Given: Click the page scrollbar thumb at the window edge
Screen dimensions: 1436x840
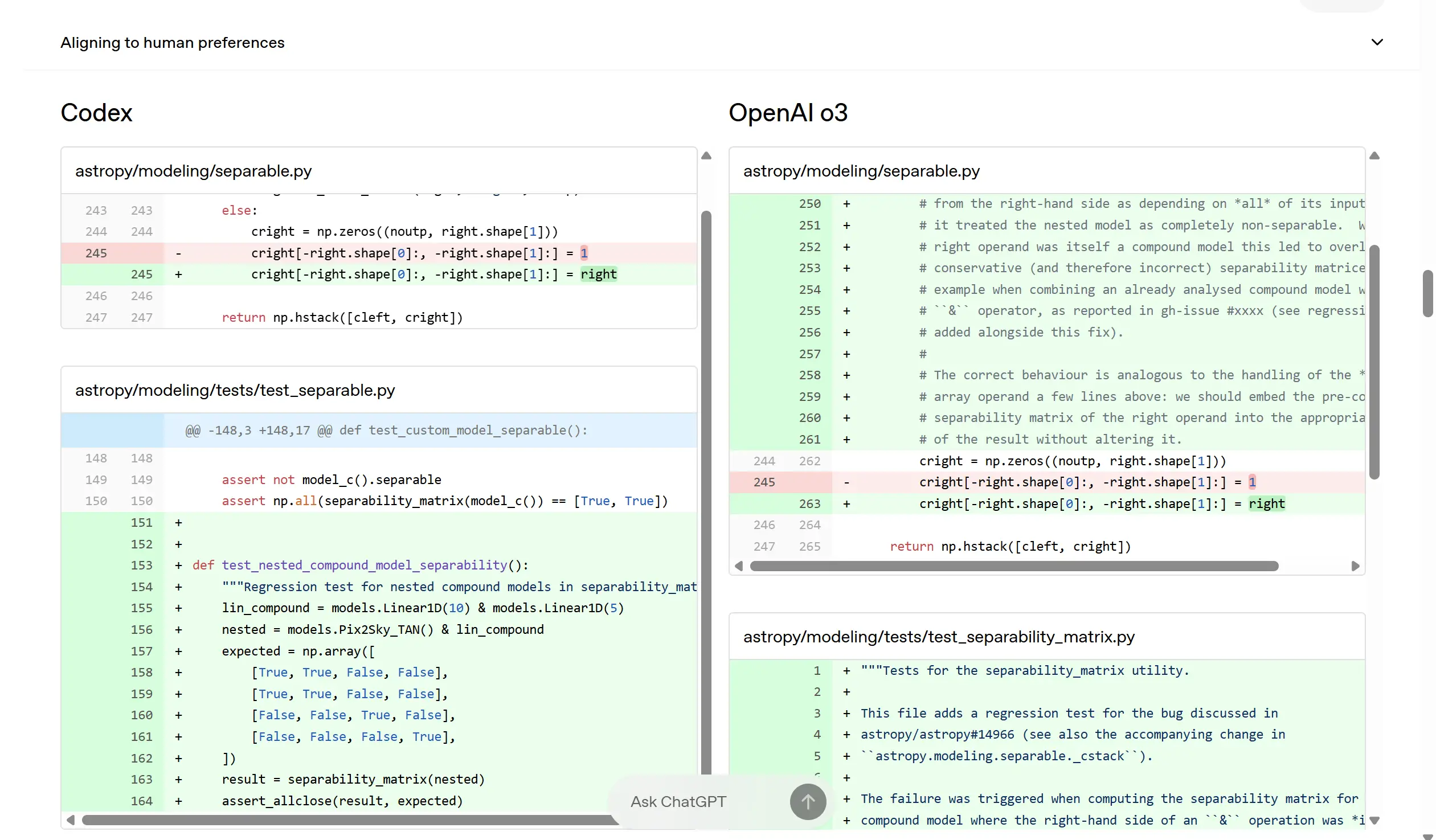Looking at the screenshot, I should pos(1427,293).
